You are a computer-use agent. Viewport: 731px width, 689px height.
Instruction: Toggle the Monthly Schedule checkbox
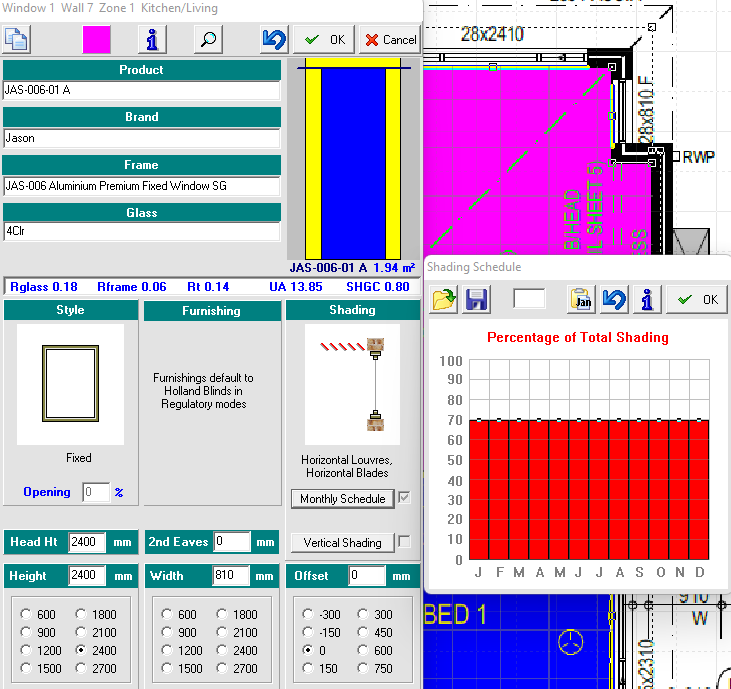click(404, 498)
